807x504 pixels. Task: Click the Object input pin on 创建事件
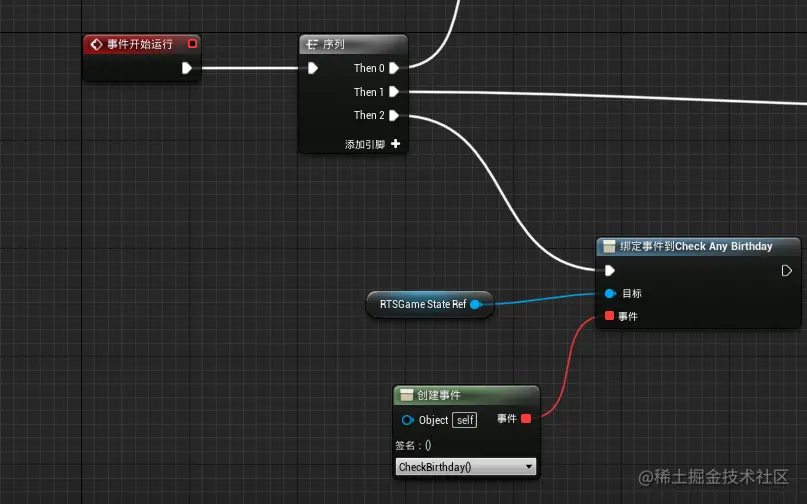pyautogui.click(x=407, y=420)
